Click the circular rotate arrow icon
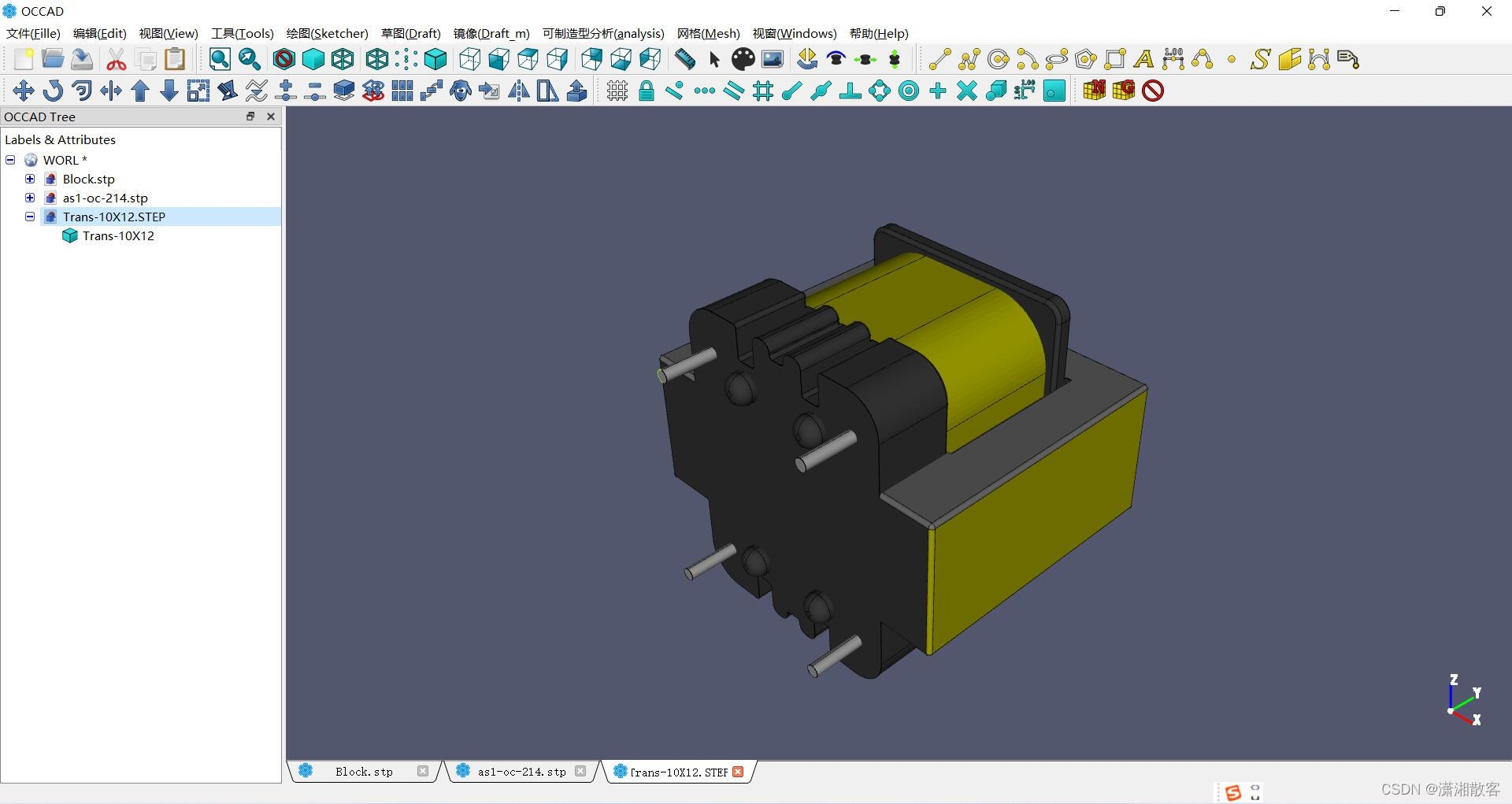 coord(53,91)
